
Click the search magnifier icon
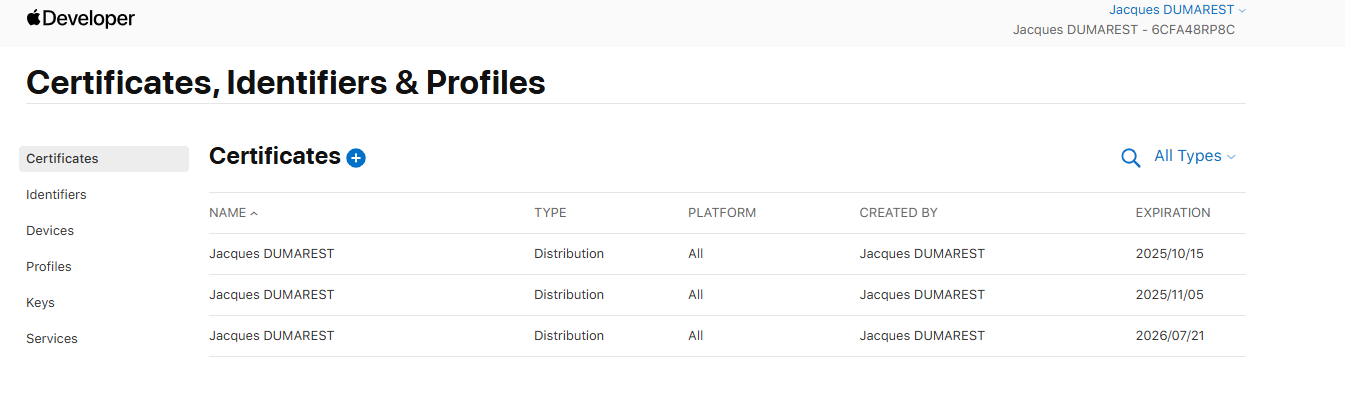click(1130, 158)
